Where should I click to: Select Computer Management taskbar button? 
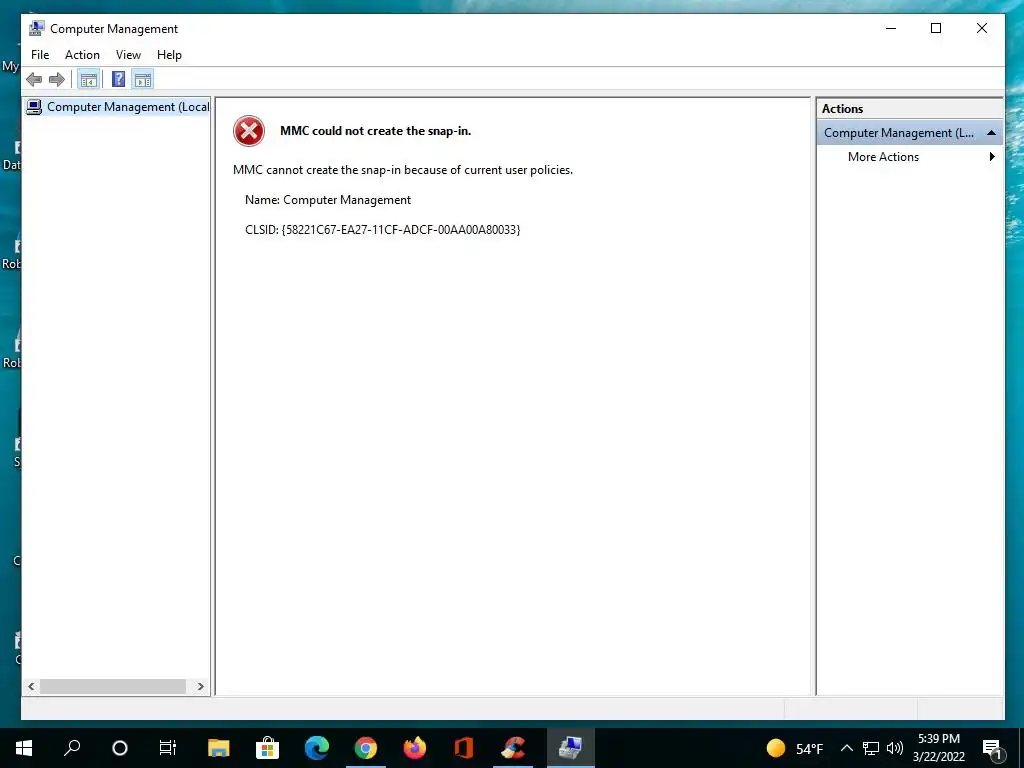570,748
